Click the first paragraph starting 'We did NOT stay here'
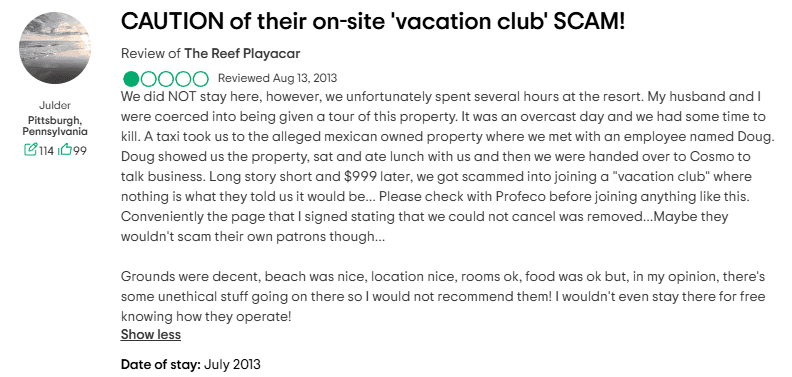Screen dimensions: 792x377 448,167
